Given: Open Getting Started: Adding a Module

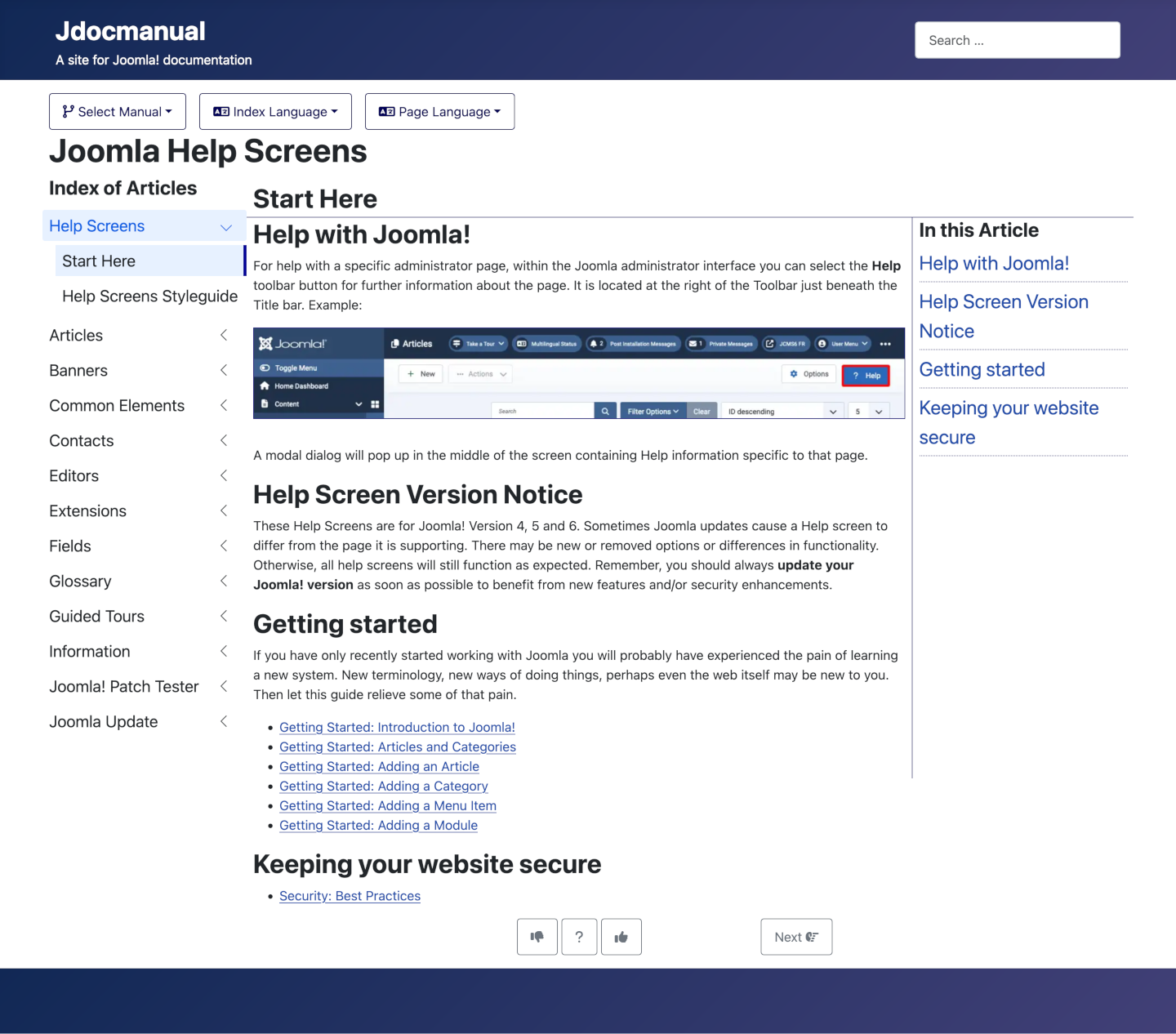Looking at the screenshot, I should 378,826.
